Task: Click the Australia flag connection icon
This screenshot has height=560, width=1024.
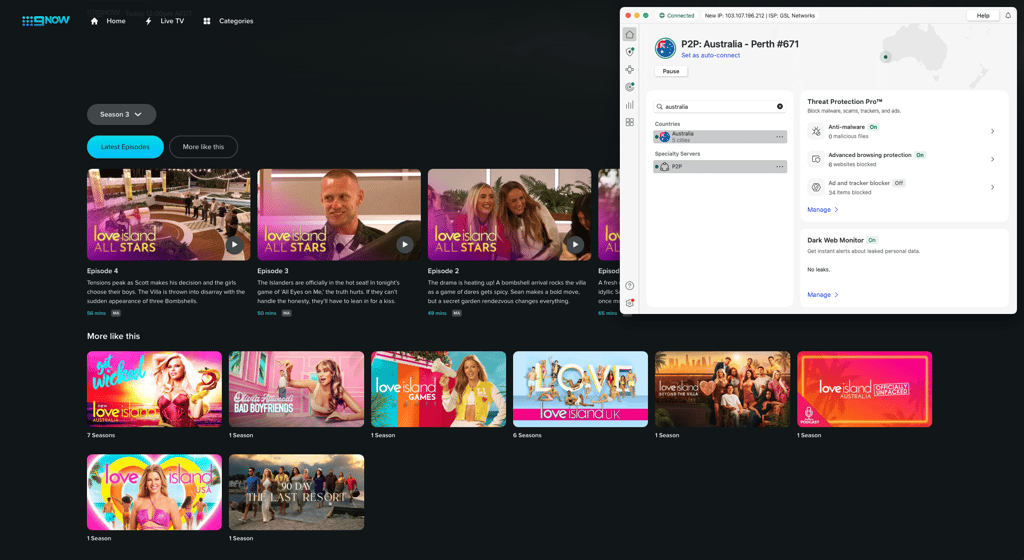Action: pyautogui.click(x=665, y=48)
